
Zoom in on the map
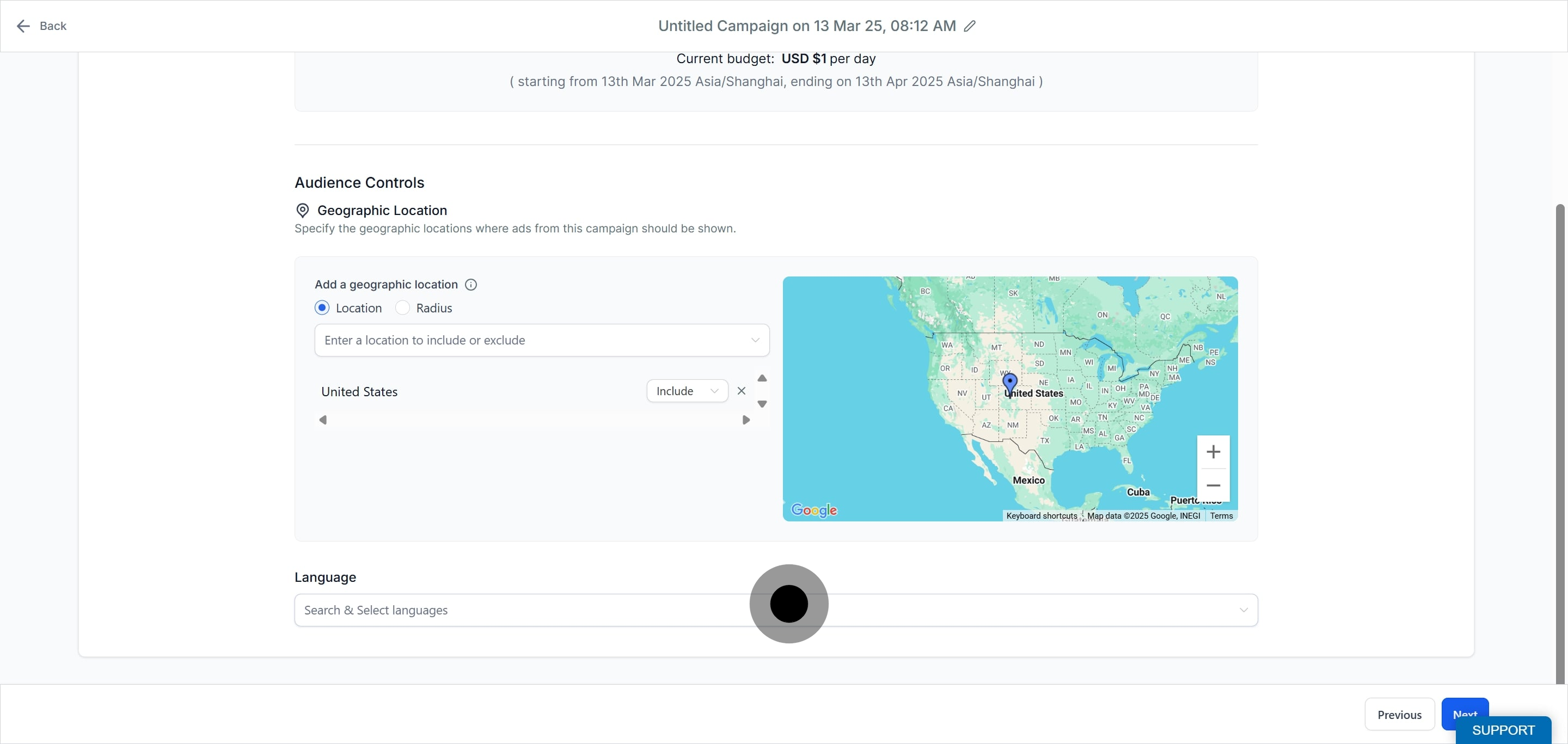click(x=1212, y=452)
